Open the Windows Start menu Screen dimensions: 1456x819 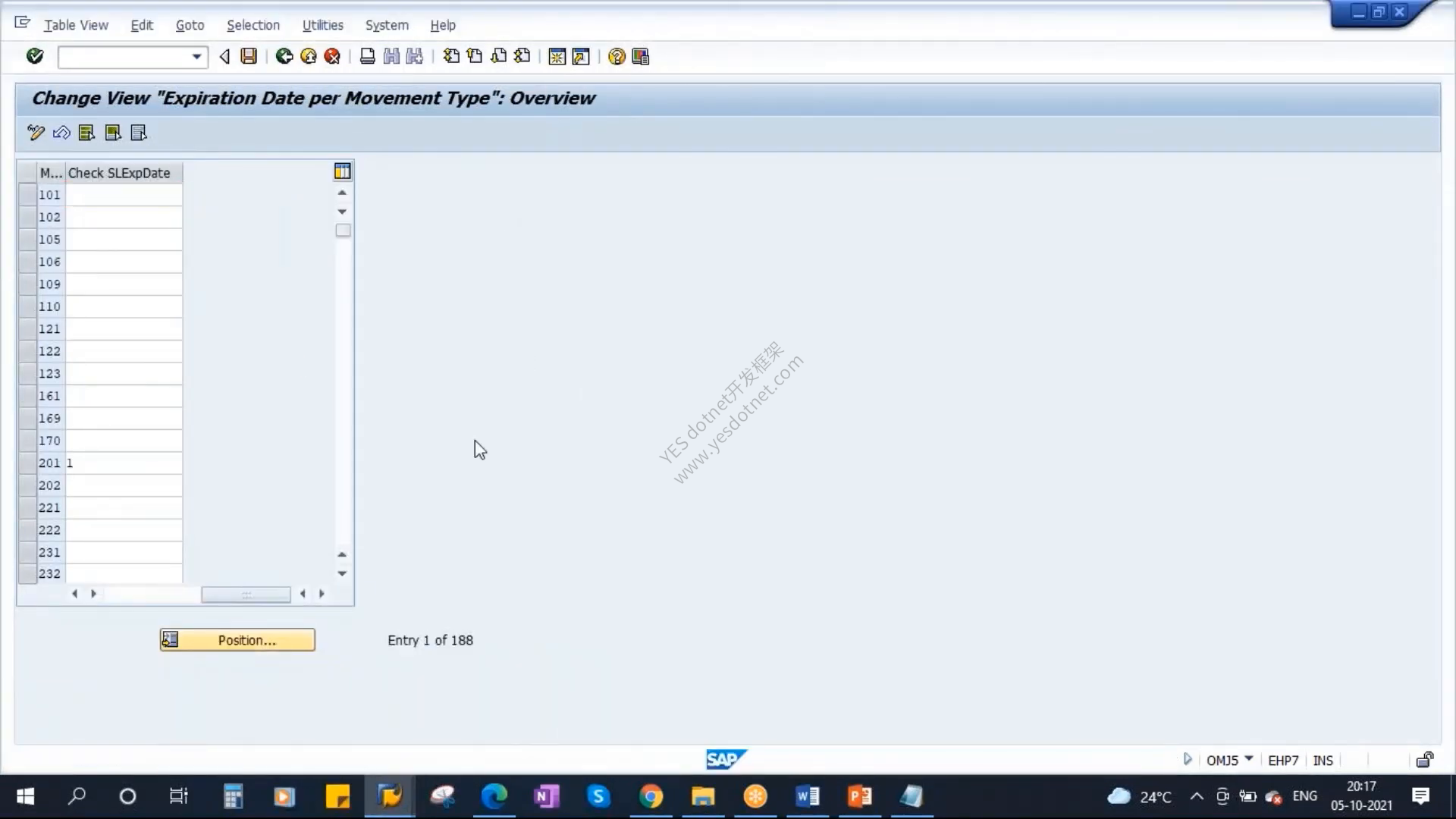(25, 796)
